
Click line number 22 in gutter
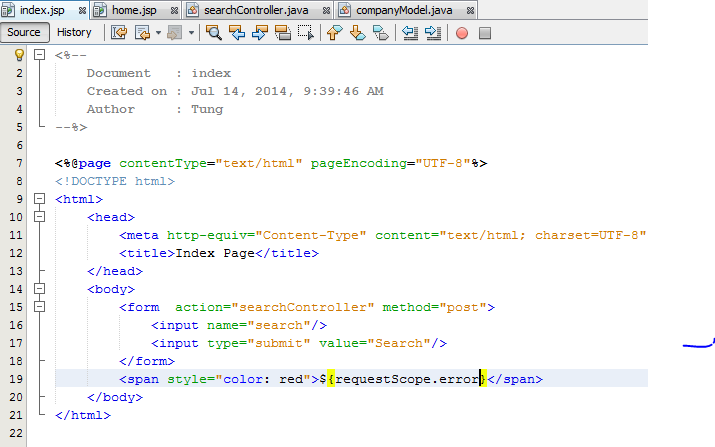pos(16,433)
